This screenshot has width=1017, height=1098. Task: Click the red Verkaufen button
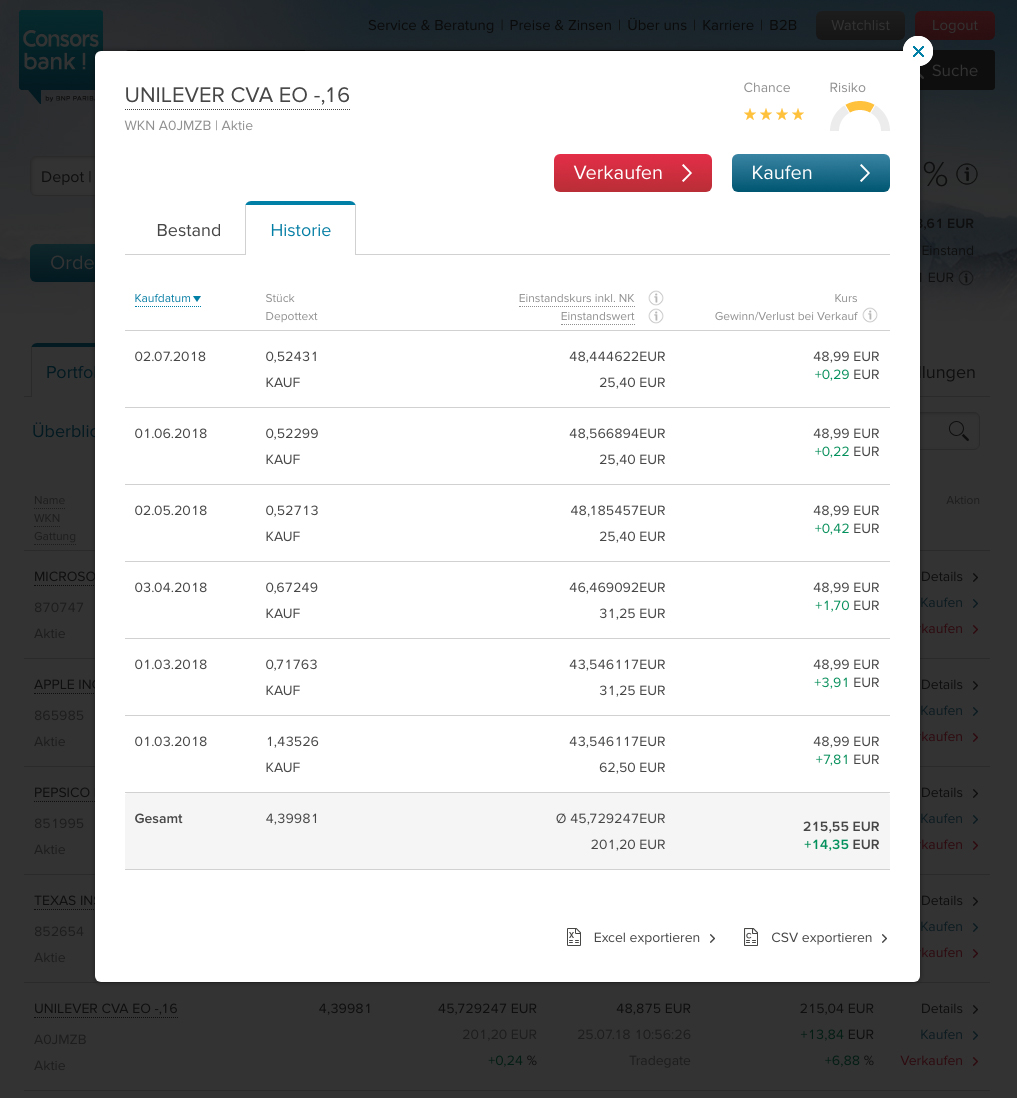[x=632, y=173]
